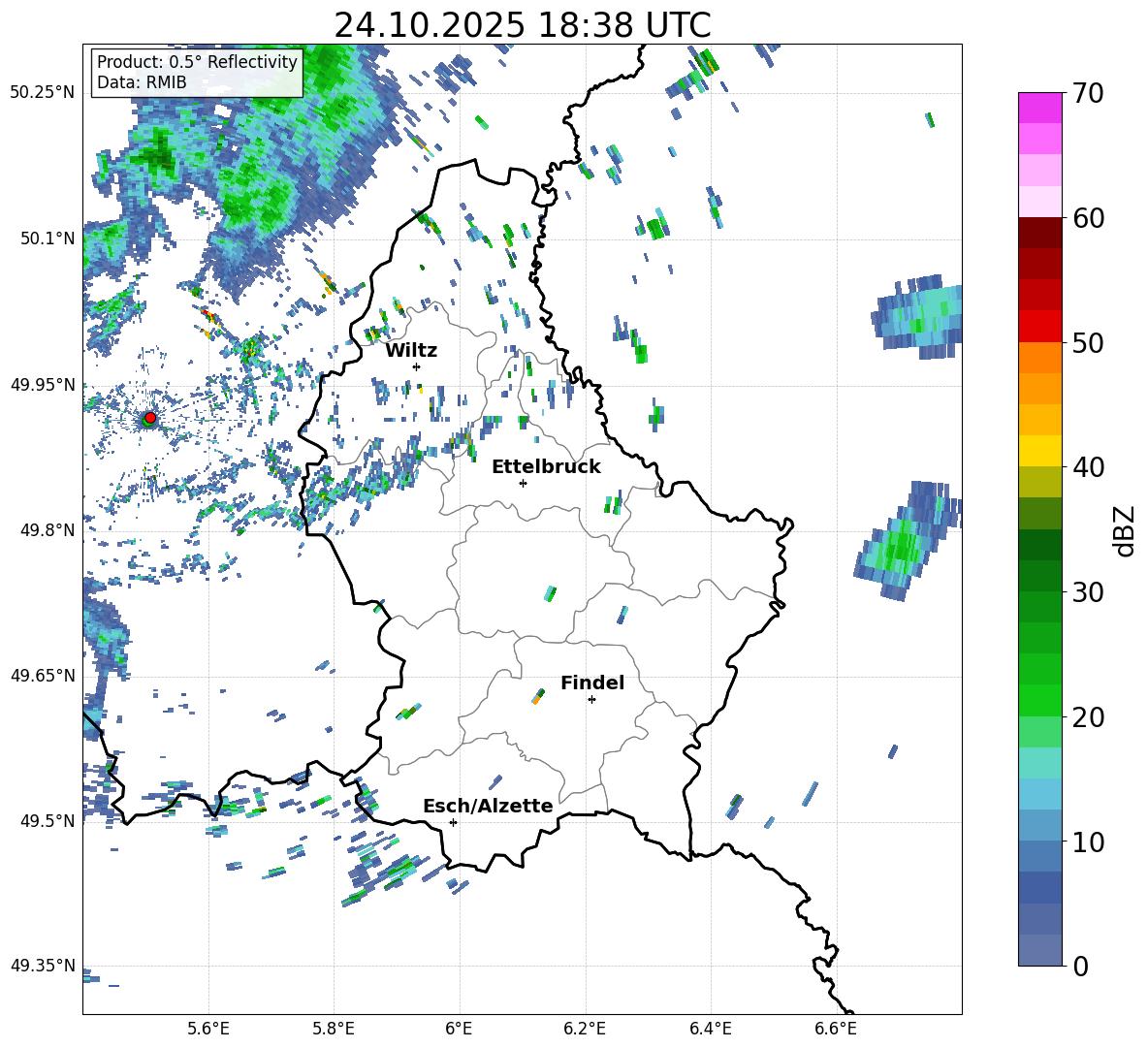The width and height of the screenshot is (1148, 1048).
Task: Click the 6°E longitude tick label
Action: 459,1029
